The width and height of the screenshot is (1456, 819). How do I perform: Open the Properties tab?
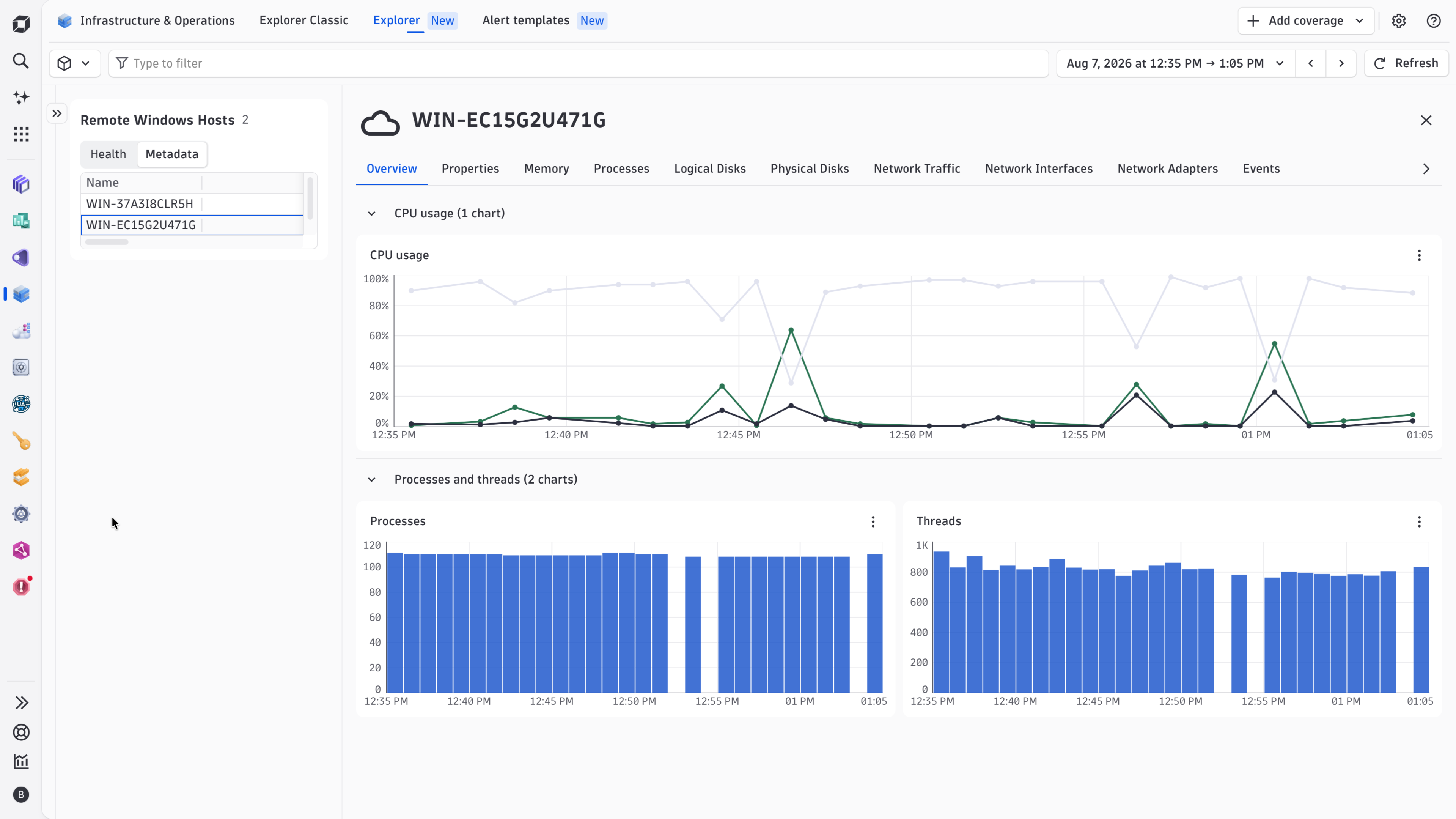click(x=470, y=169)
